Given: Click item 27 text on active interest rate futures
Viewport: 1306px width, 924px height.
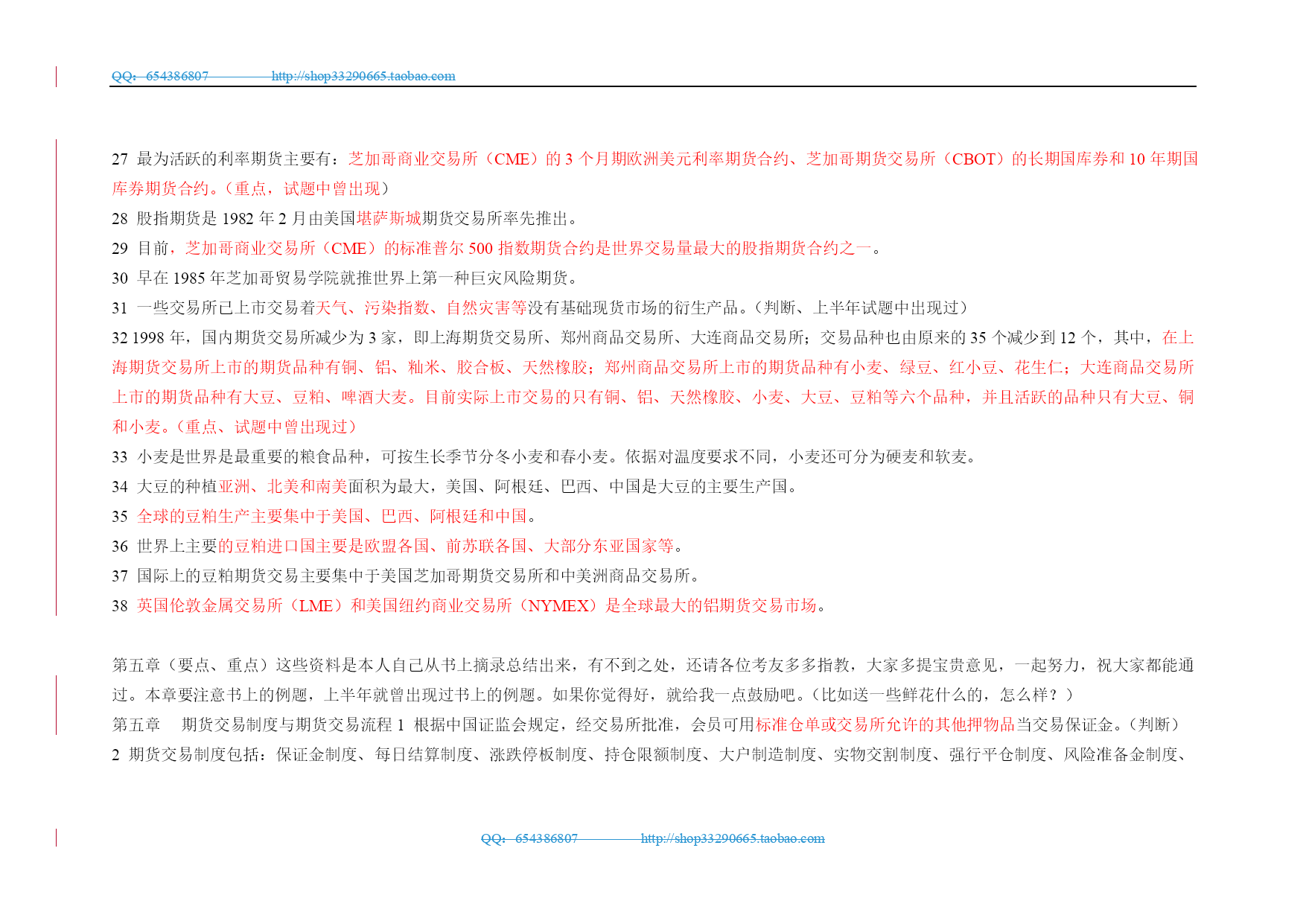Looking at the screenshot, I should 654,159.
